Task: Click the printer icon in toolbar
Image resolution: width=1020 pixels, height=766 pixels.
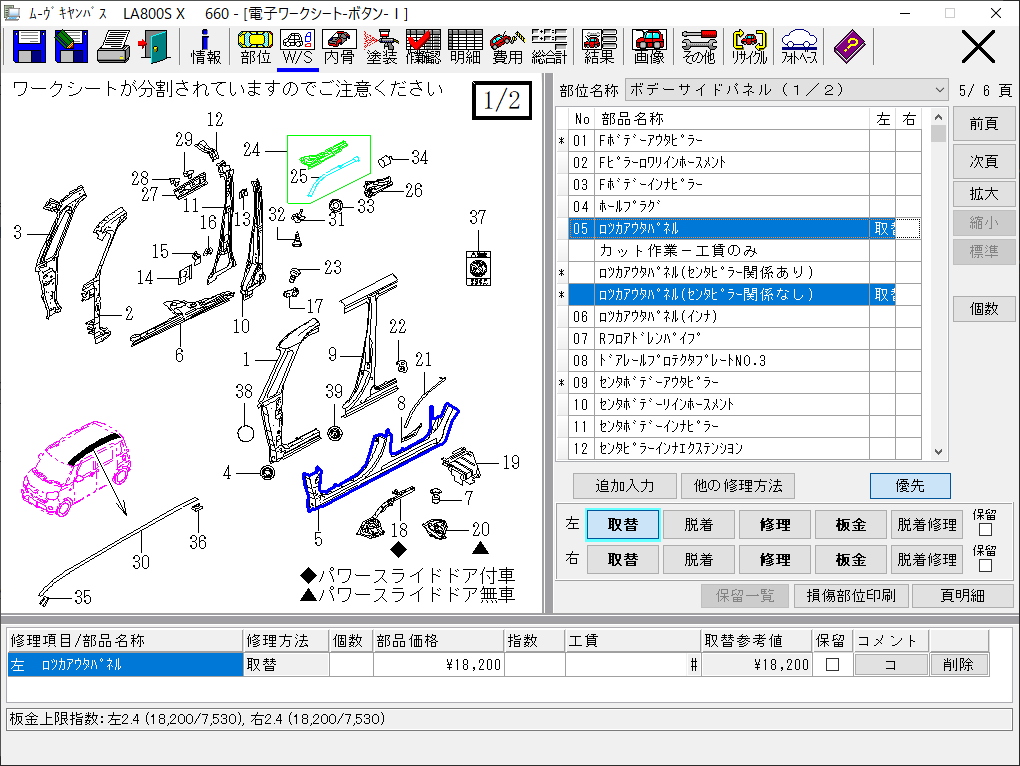Action: pyautogui.click(x=115, y=46)
